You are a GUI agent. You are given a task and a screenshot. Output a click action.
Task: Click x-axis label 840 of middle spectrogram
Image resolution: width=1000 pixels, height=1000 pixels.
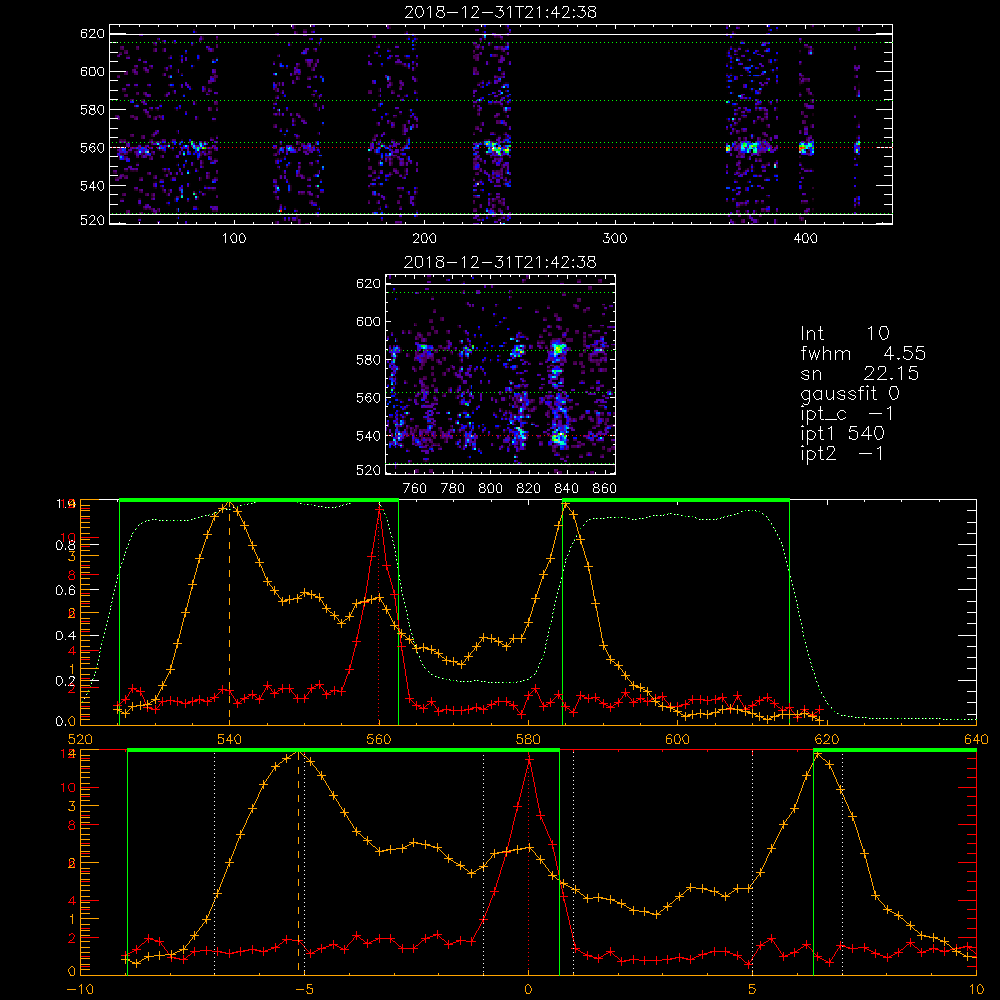[566, 488]
